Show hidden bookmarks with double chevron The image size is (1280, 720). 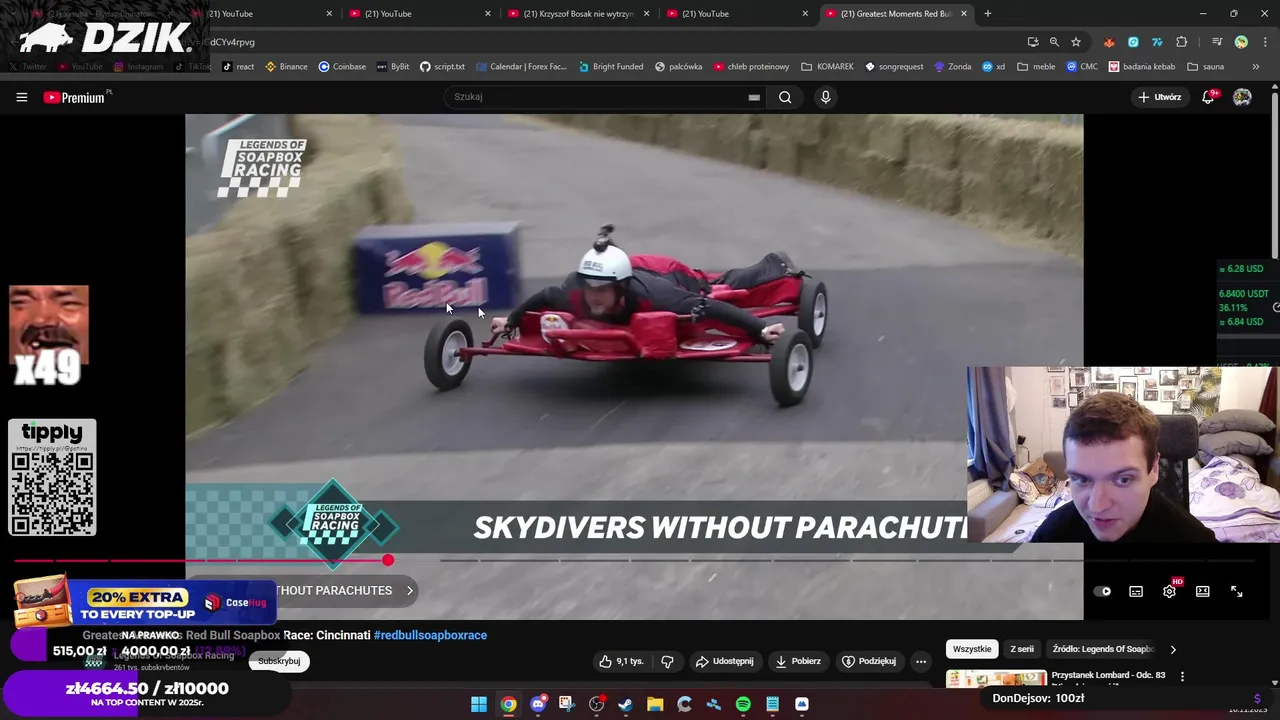click(1255, 67)
